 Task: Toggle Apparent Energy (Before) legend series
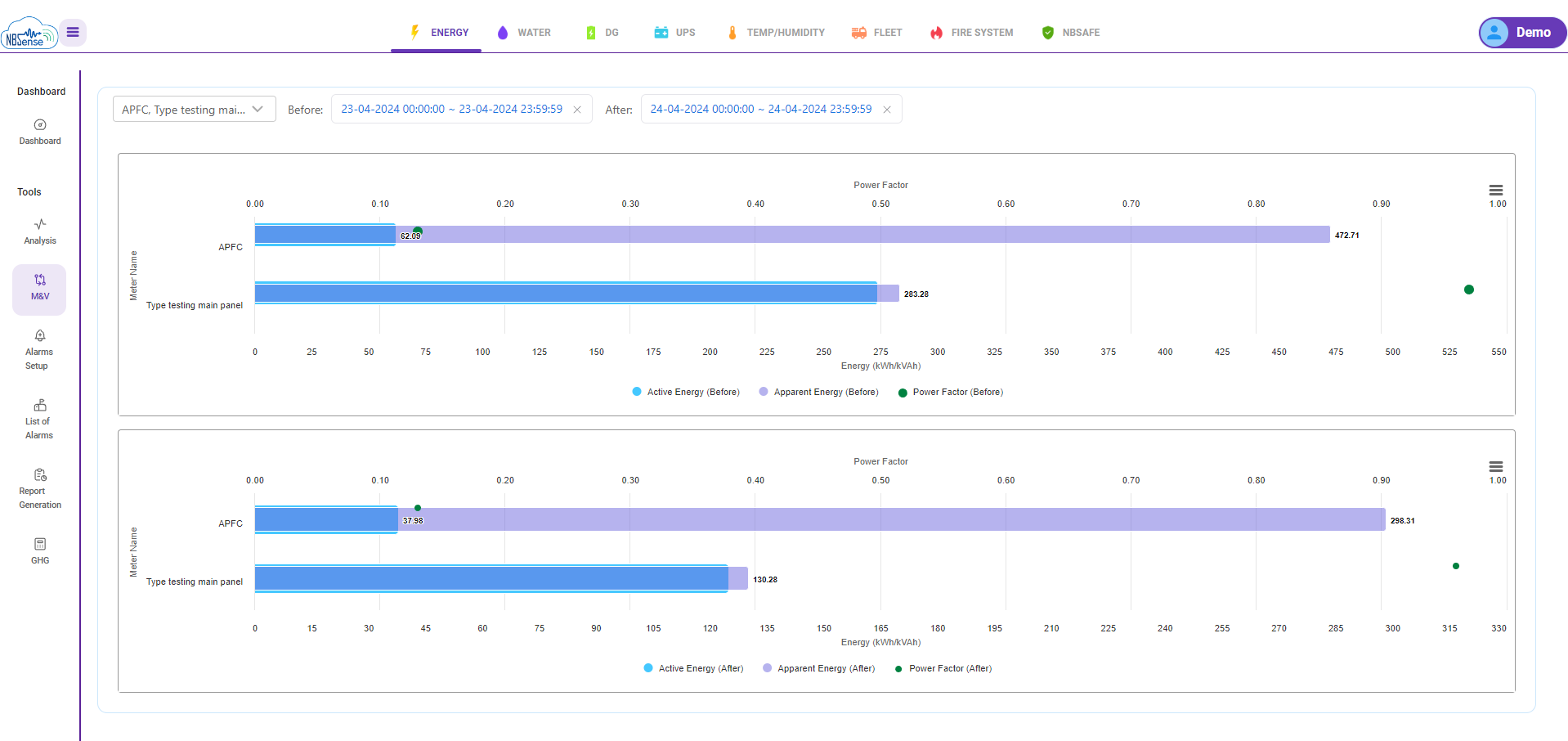coord(818,392)
